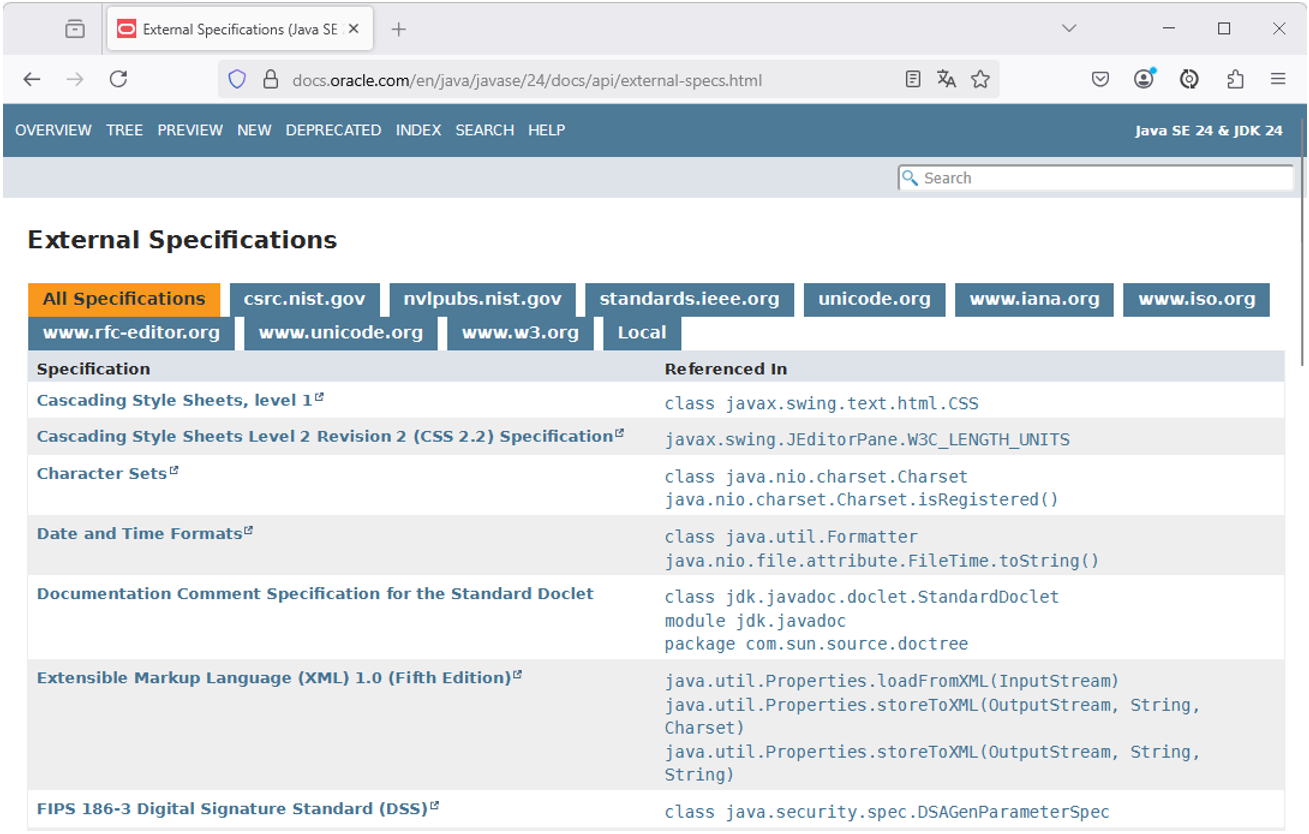Viewport: 1309px width, 834px height.
Task: Open FIPS 186-3 Digital Signature Standard link
Action: (x=238, y=808)
